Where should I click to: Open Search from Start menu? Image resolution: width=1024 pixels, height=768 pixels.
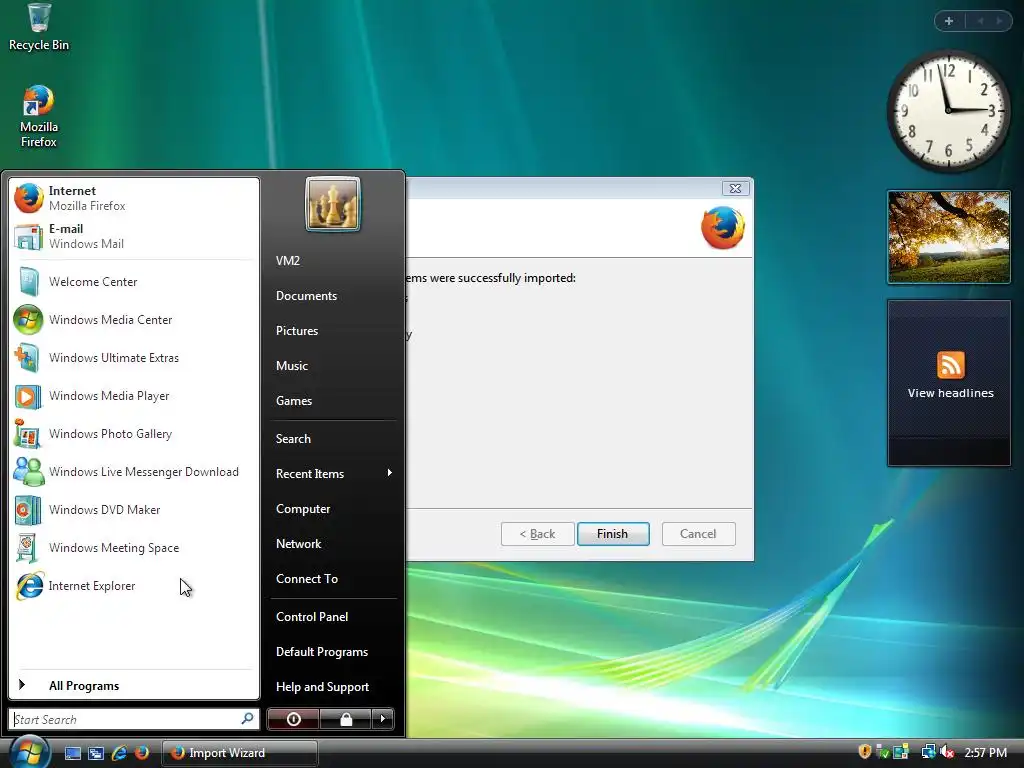(x=333, y=439)
